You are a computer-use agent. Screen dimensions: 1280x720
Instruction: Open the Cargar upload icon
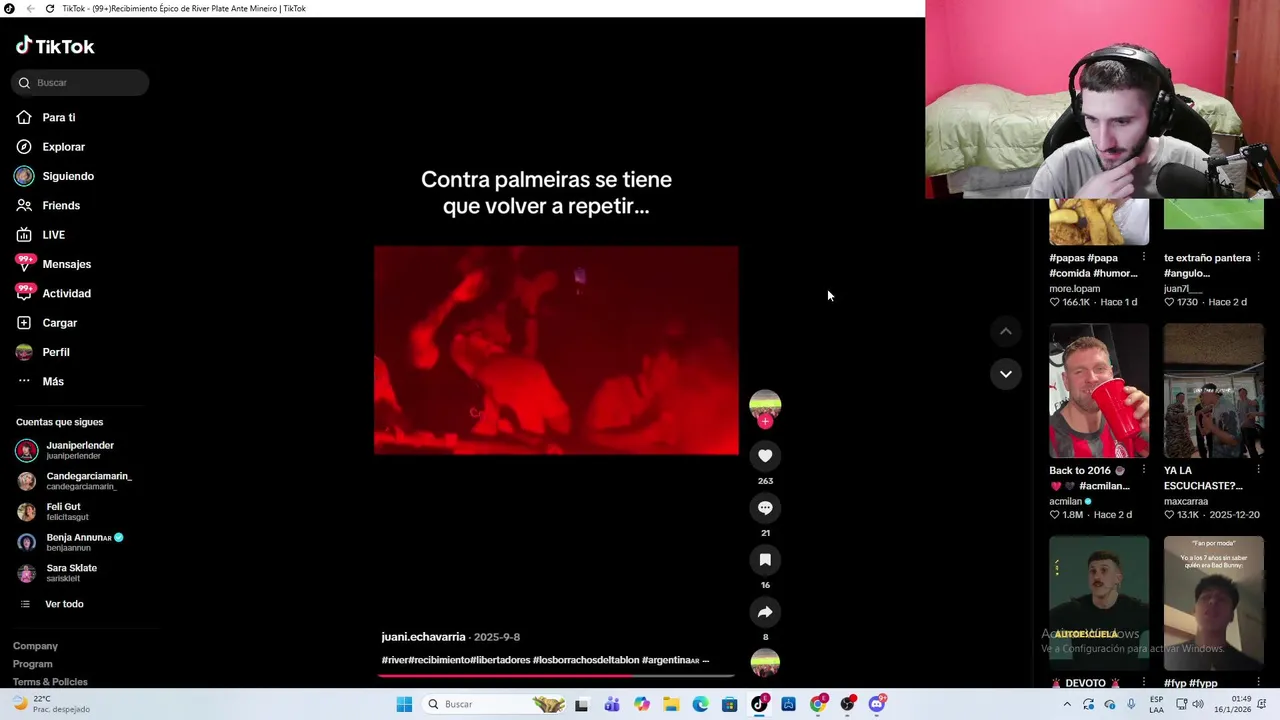pos(24,323)
